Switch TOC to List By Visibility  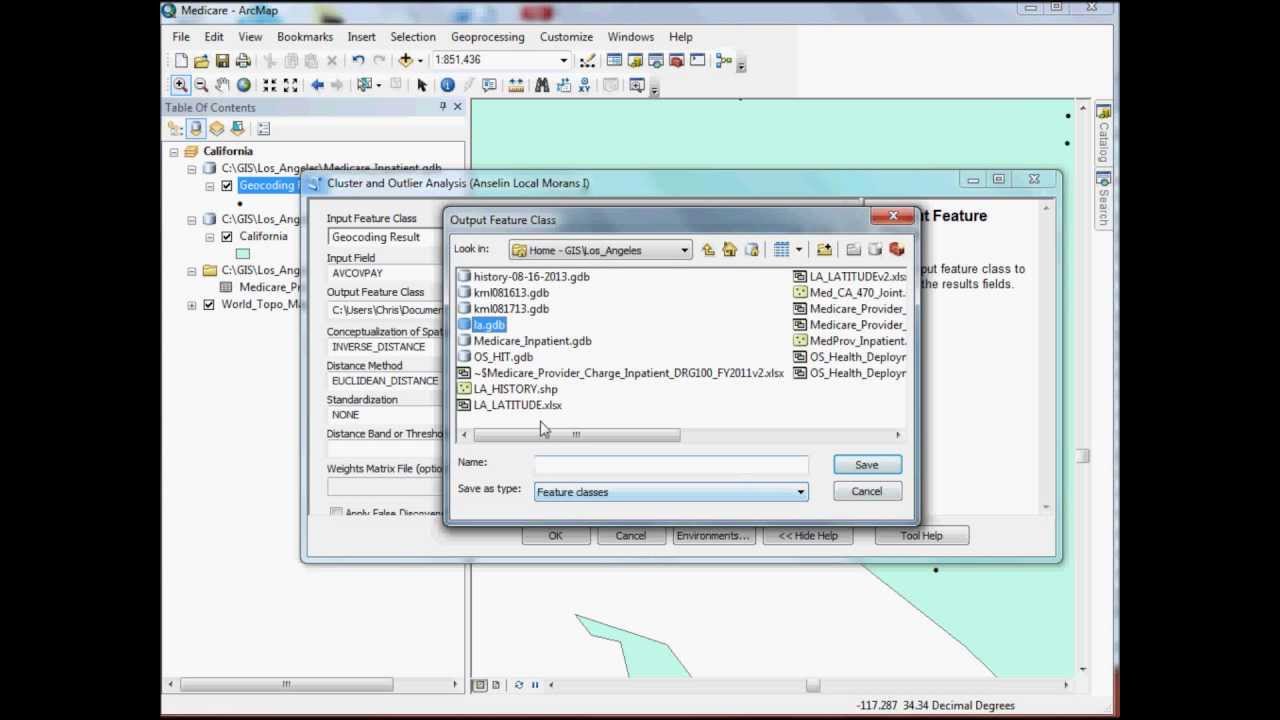(217, 128)
